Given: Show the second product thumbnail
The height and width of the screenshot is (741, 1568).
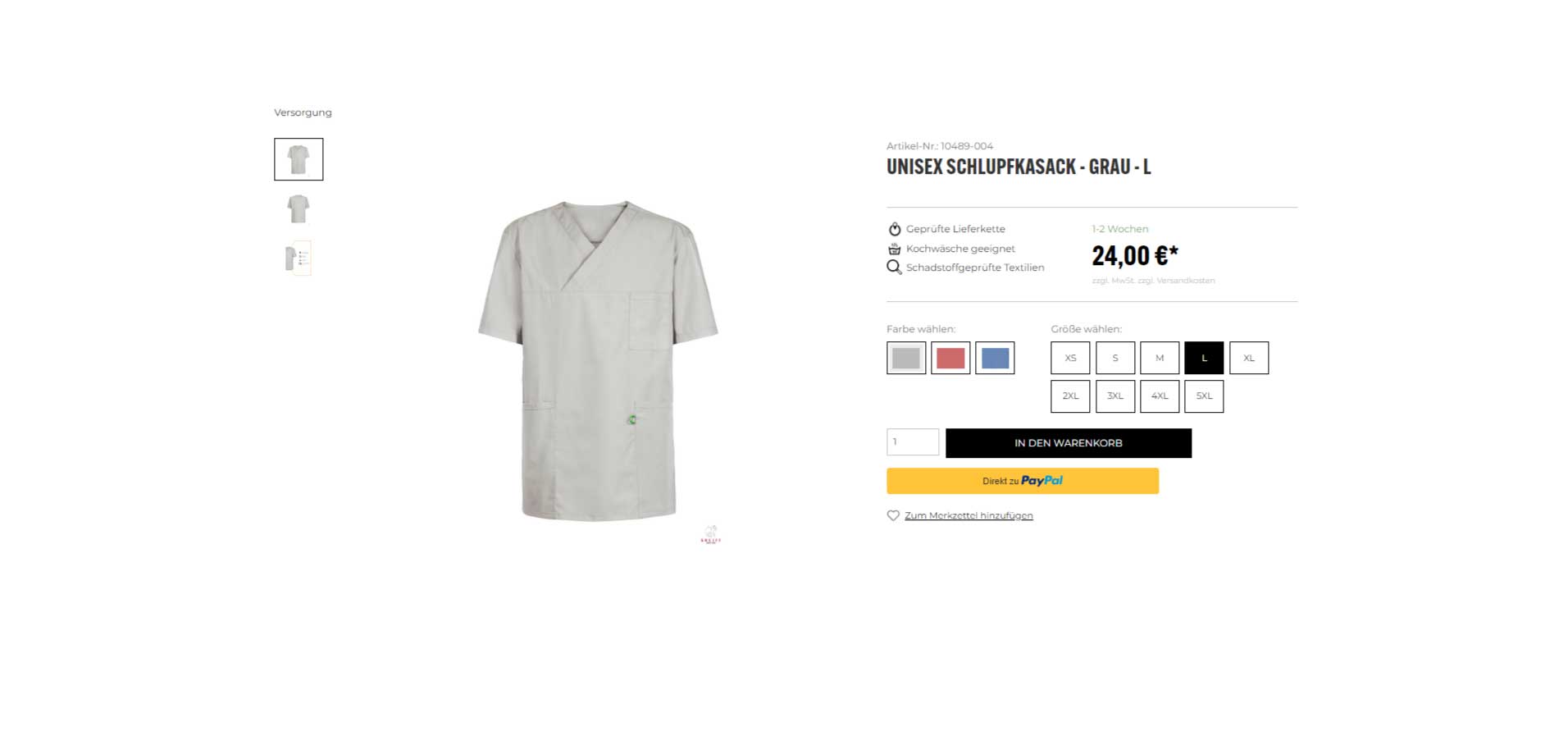Looking at the screenshot, I should [299, 209].
